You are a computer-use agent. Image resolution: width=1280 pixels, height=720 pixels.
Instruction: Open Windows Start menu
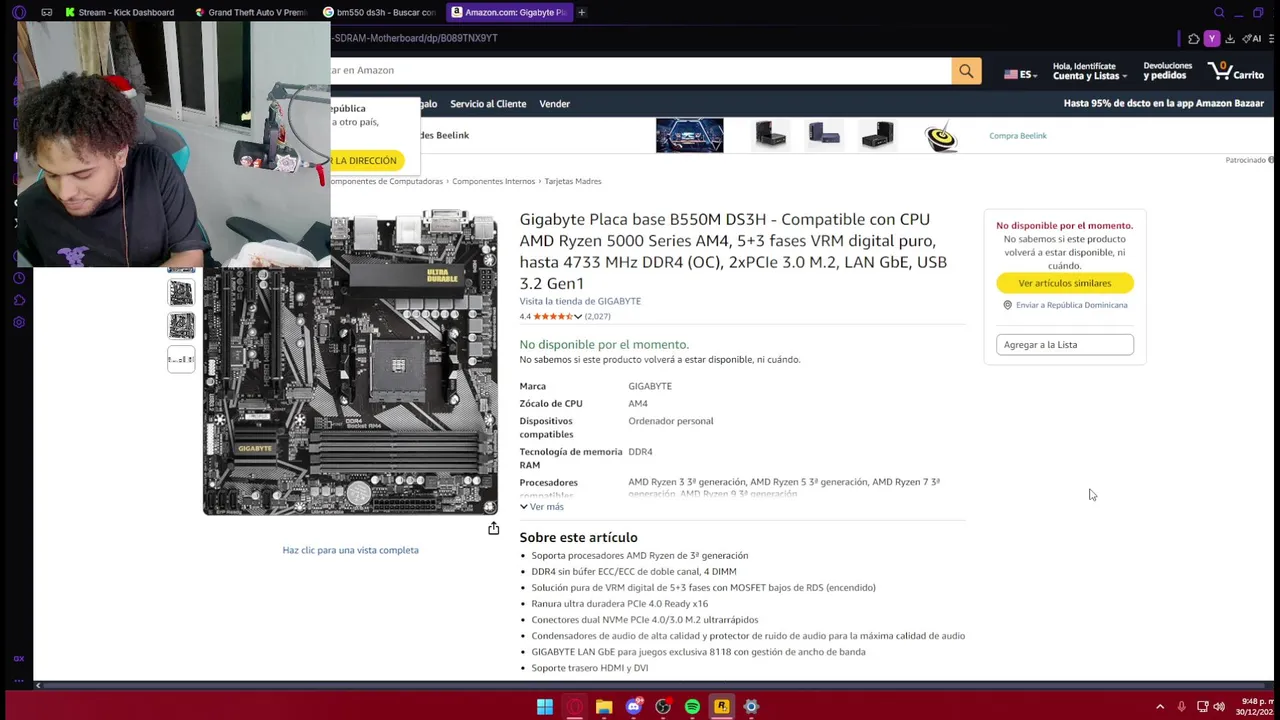click(545, 707)
